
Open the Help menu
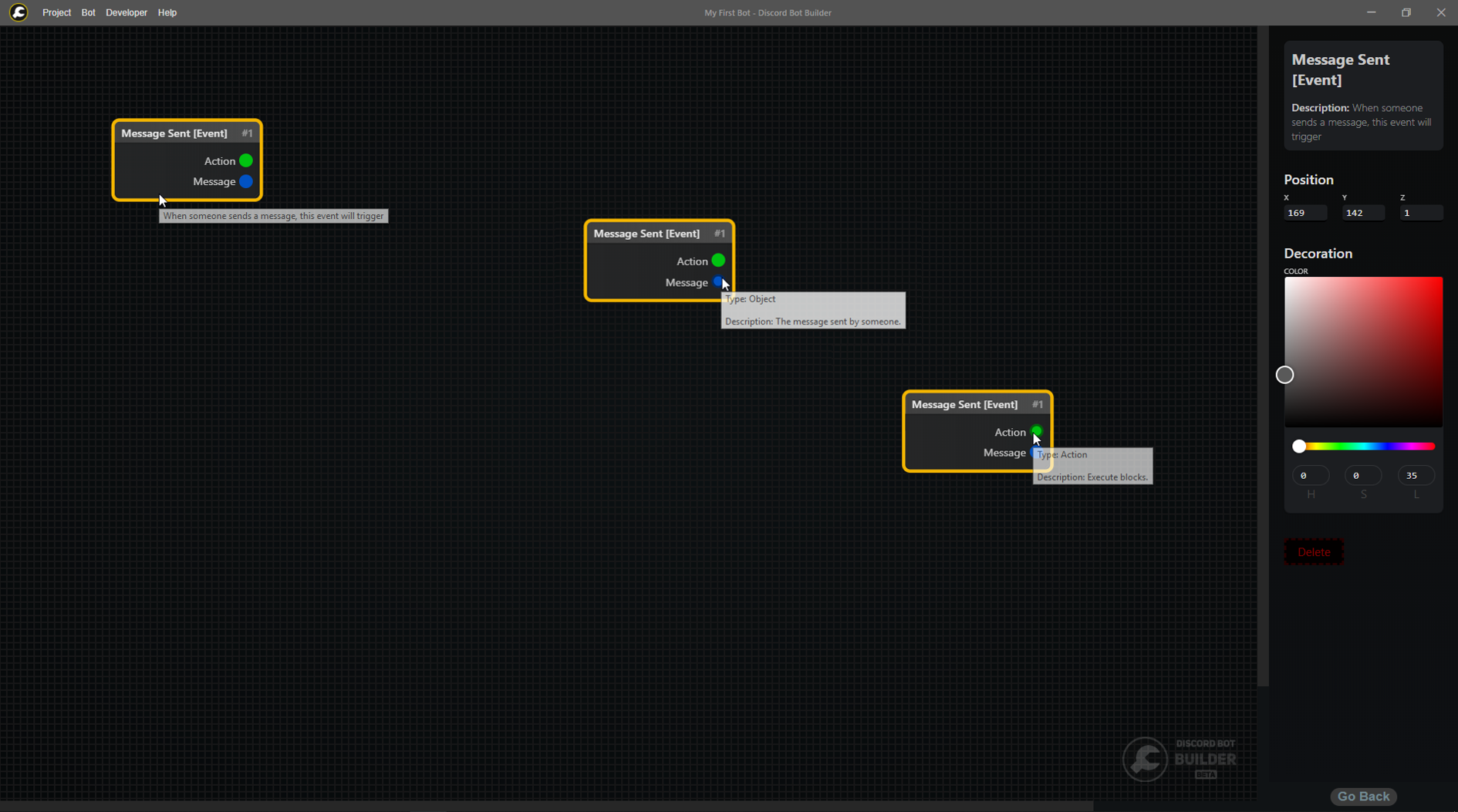[167, 12]
